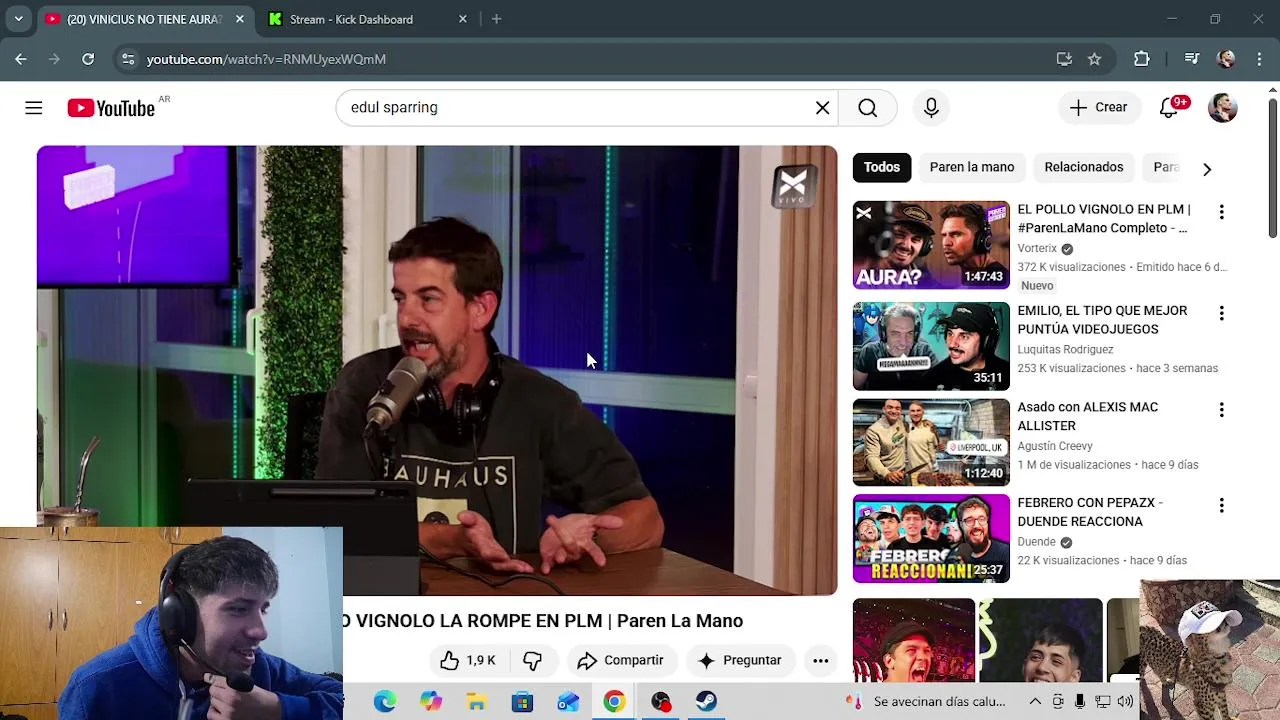Open Microsoft Edge from the taskbar
This screenshot has width=1280, height=720.
click(385, 702)
